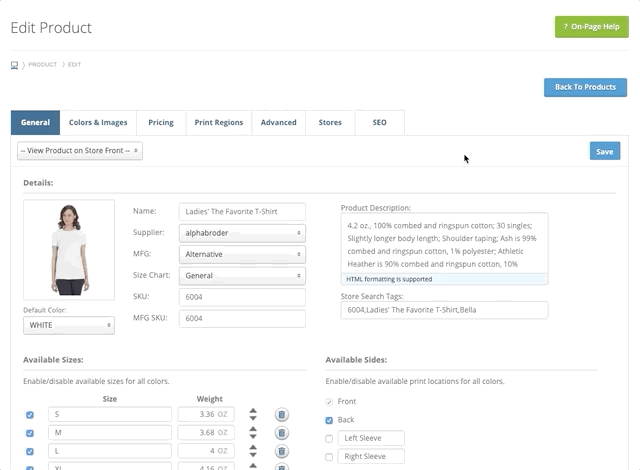Move size L down with arrow
The height and width of the screenshot is (470, 640).
(x=253, y=455)
